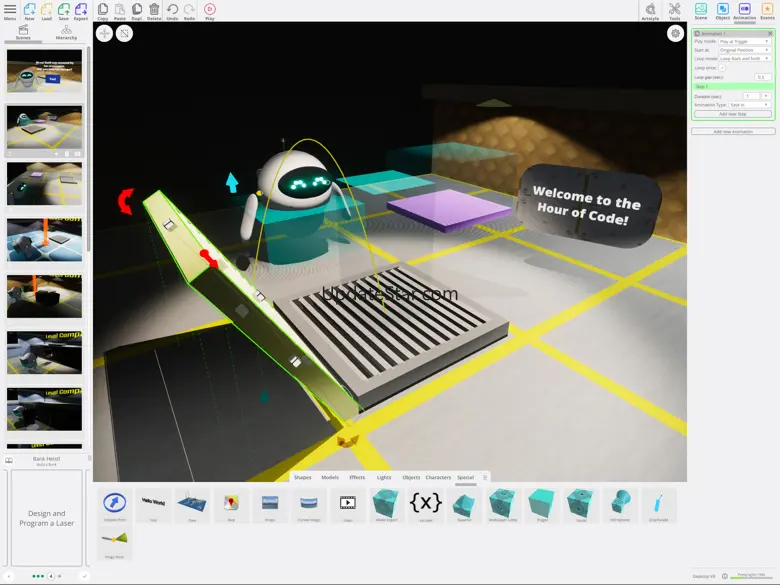Add a Map object
This screenshot has width=780, height=585.
(231, 505)
